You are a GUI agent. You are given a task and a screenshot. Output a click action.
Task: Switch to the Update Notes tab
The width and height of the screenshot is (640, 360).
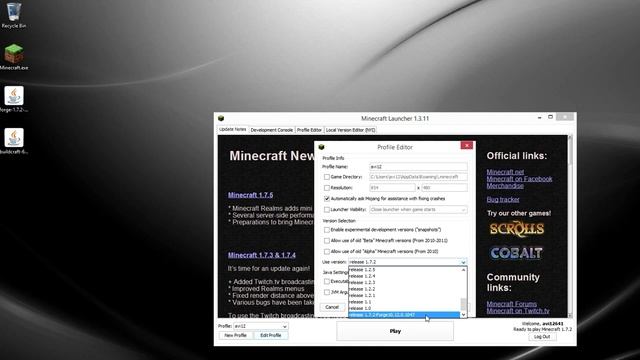233,129
